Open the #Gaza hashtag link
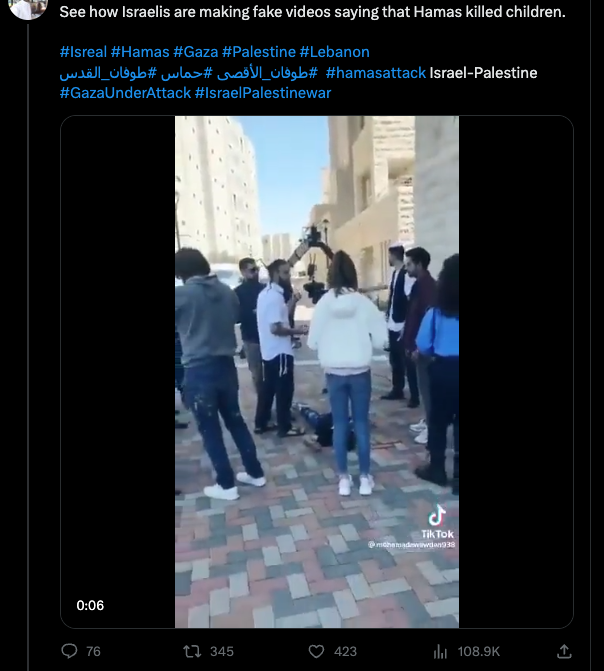This screenshot has height=671, width=604. click(x=196, y=52)
